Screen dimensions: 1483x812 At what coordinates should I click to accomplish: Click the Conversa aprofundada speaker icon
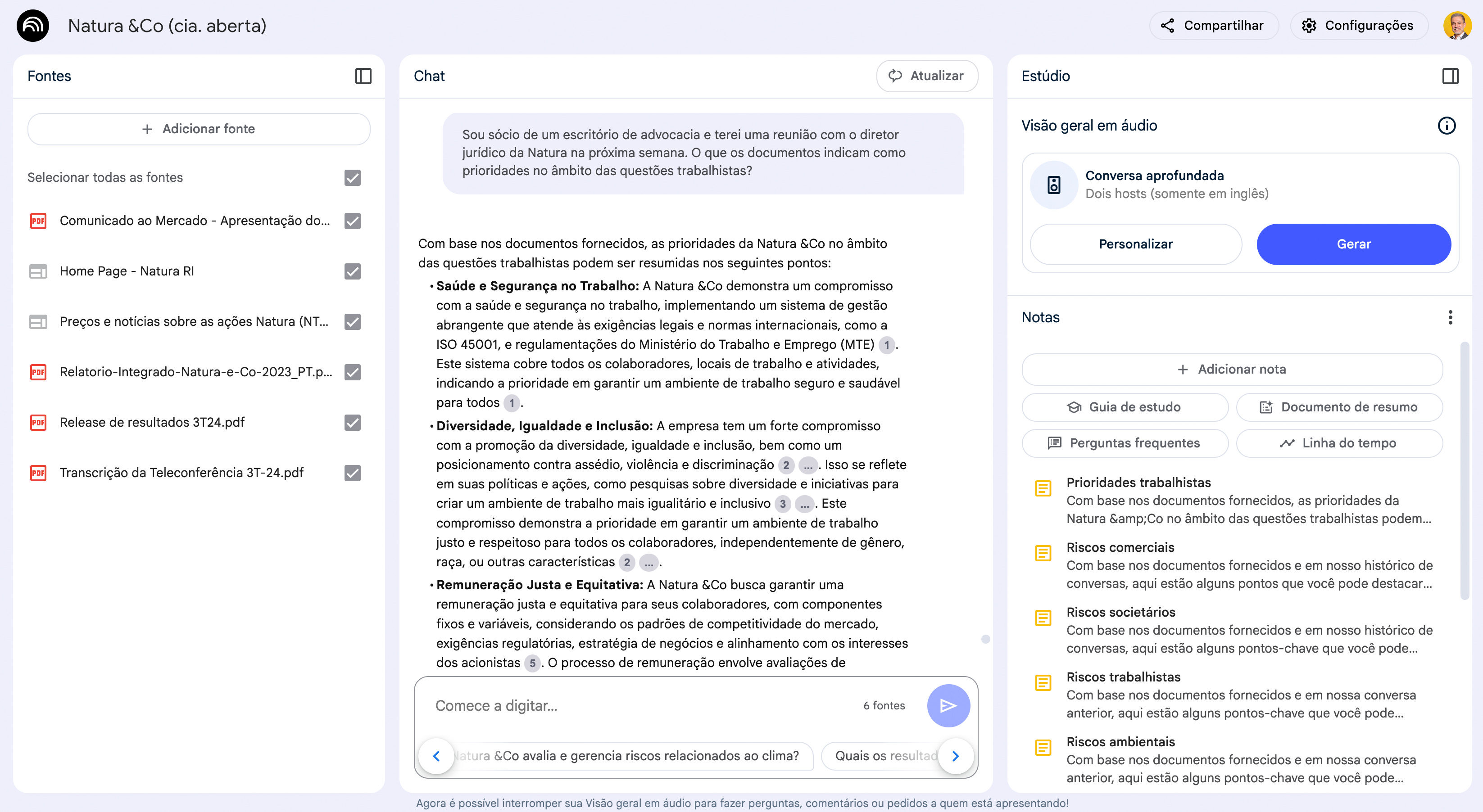(1053, 185)
